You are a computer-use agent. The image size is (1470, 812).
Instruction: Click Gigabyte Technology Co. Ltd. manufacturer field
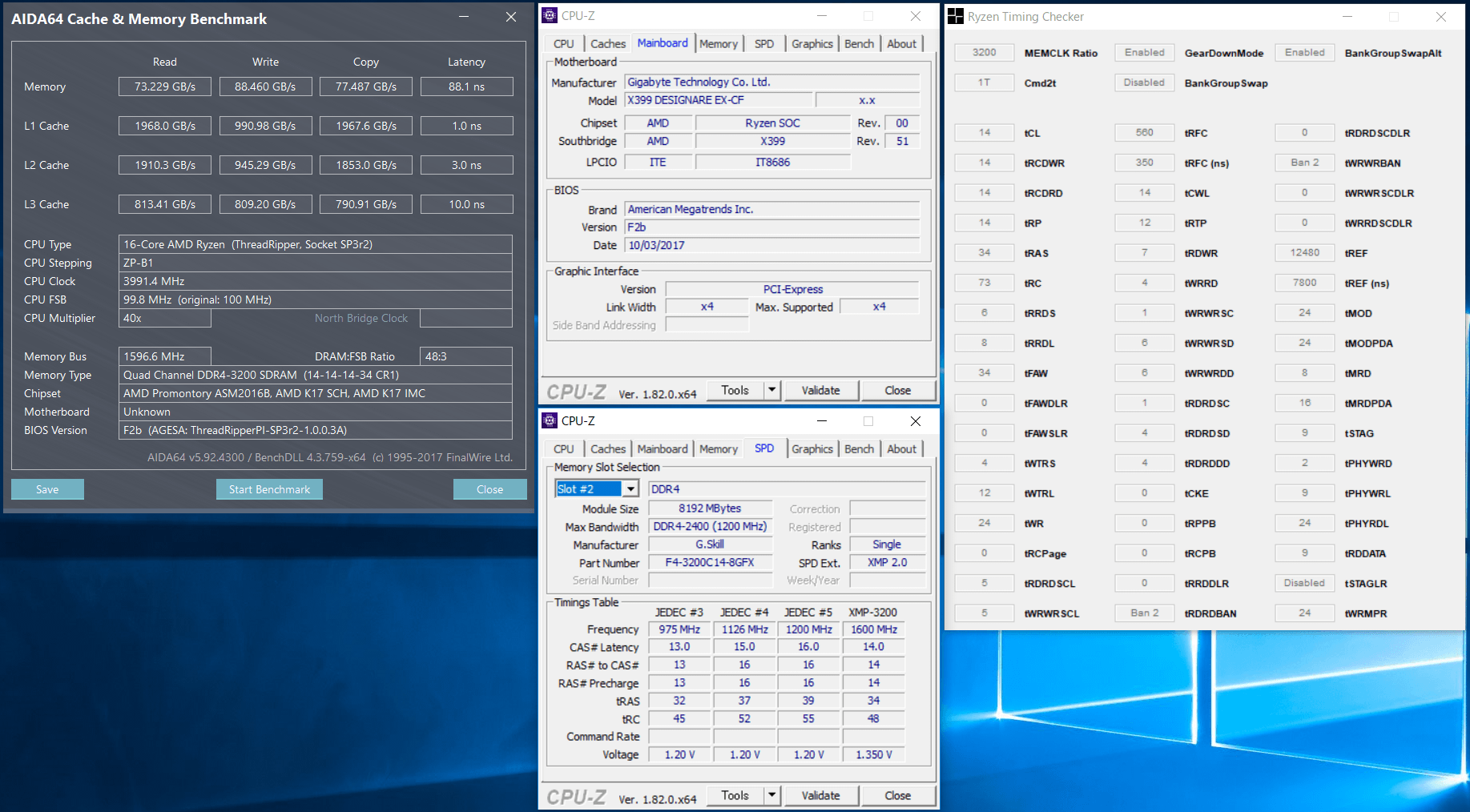(772, 82)
